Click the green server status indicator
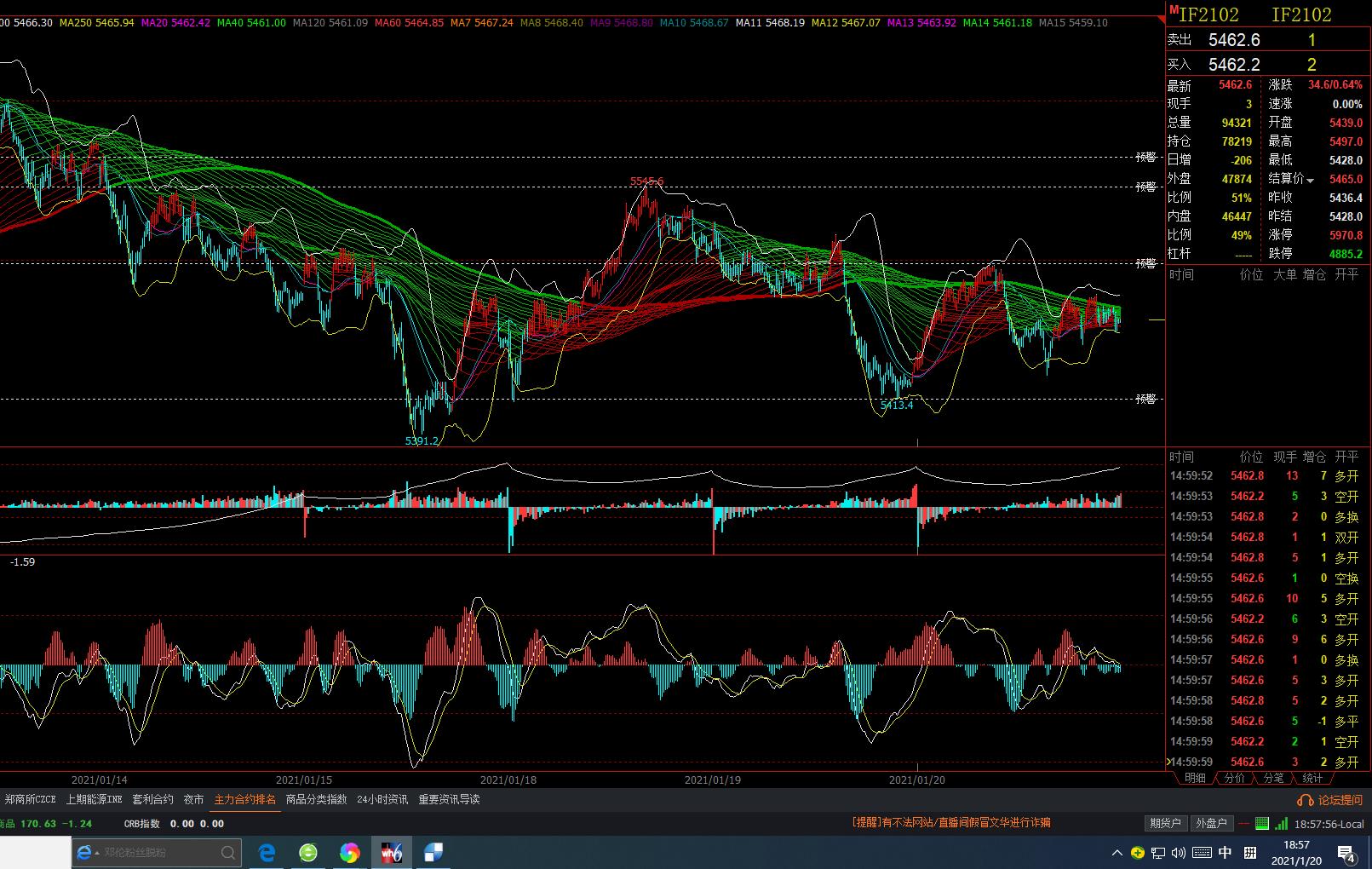1372x869 pixels. (1261, 823)
